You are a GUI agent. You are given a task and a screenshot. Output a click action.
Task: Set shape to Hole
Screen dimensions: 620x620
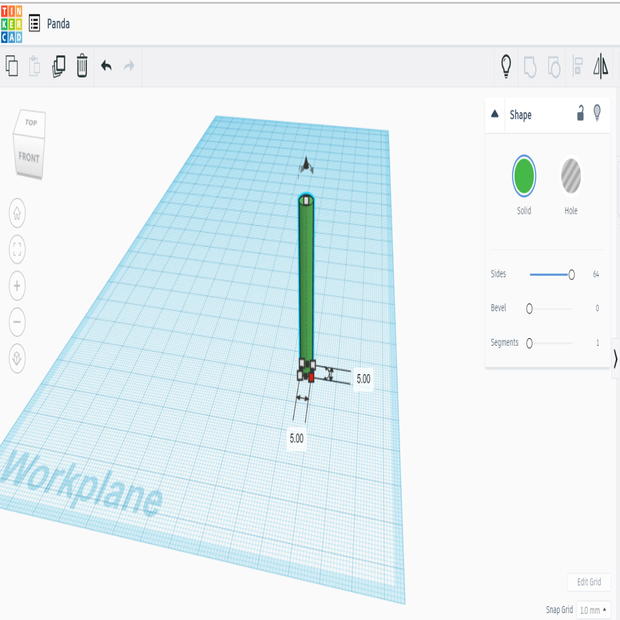[571, 175]
